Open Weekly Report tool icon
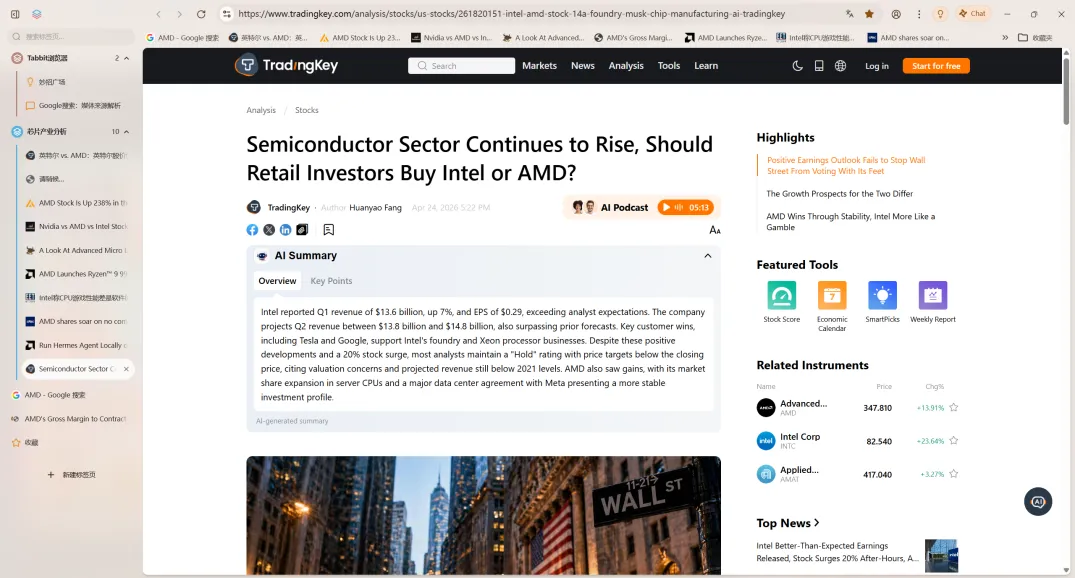Viewport: 1075px width, 578px height. coord(932,296)
